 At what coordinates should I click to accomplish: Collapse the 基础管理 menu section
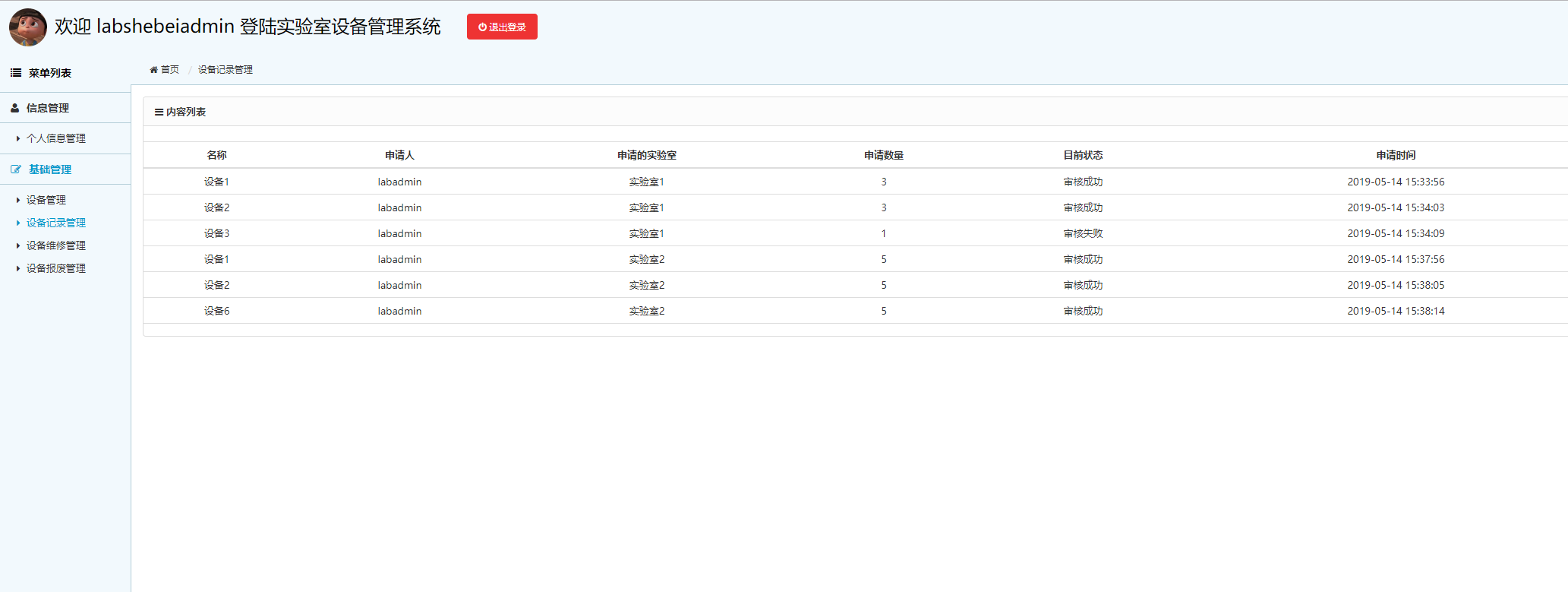[50, 169]
